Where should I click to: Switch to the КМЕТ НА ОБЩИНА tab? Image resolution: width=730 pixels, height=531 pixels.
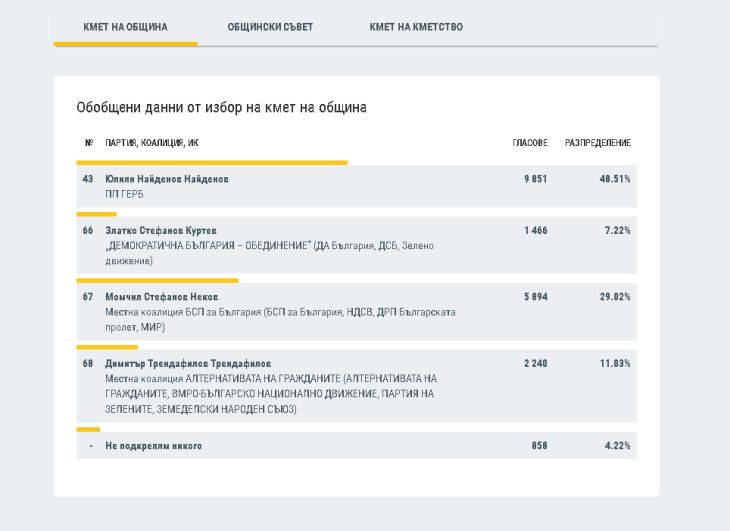pyautogui.click(x=125, y=27)
